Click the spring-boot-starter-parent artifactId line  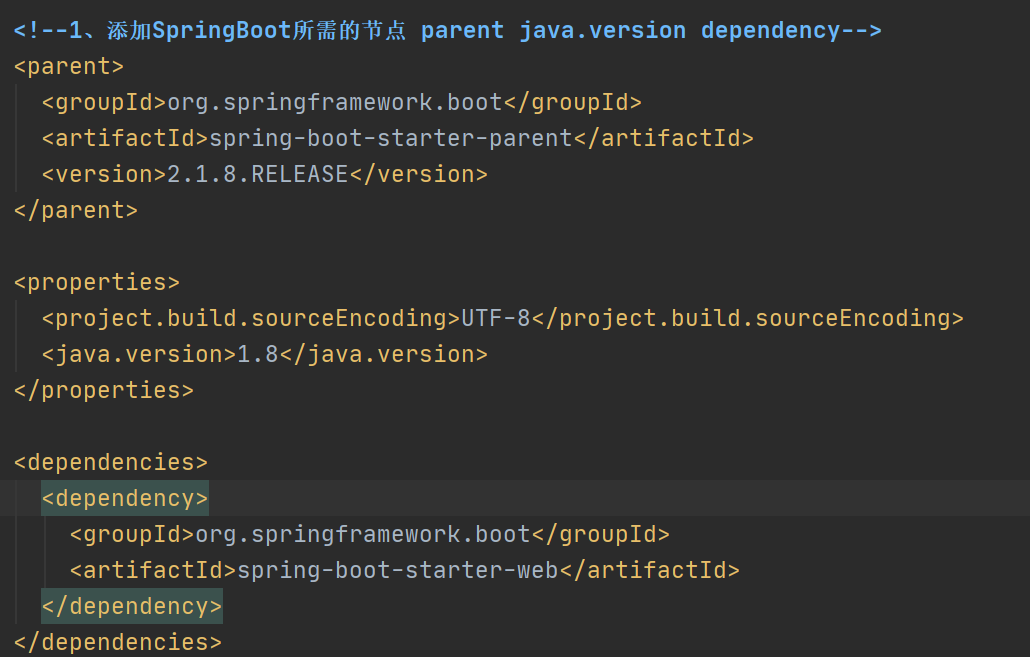pos(397,139)
